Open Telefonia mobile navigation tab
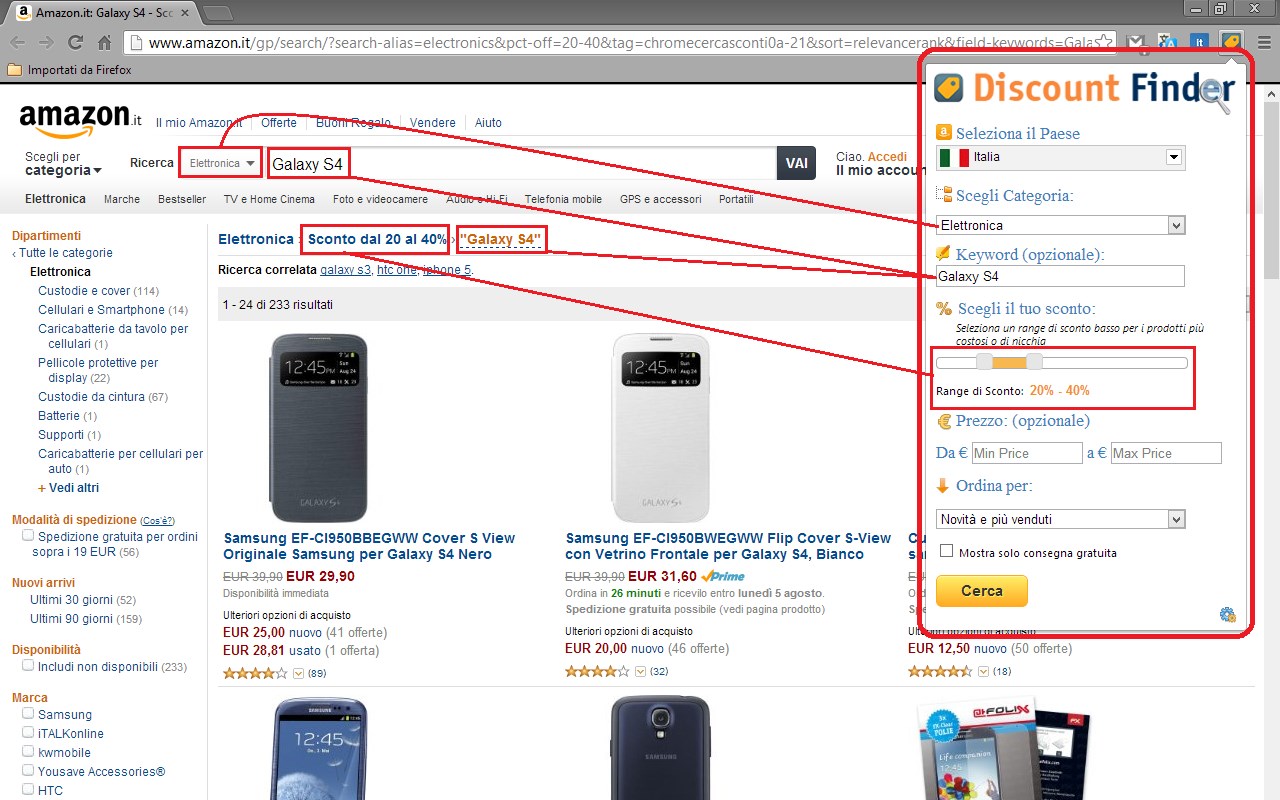This screenshot has height=800, width=1280. [563, 199]
